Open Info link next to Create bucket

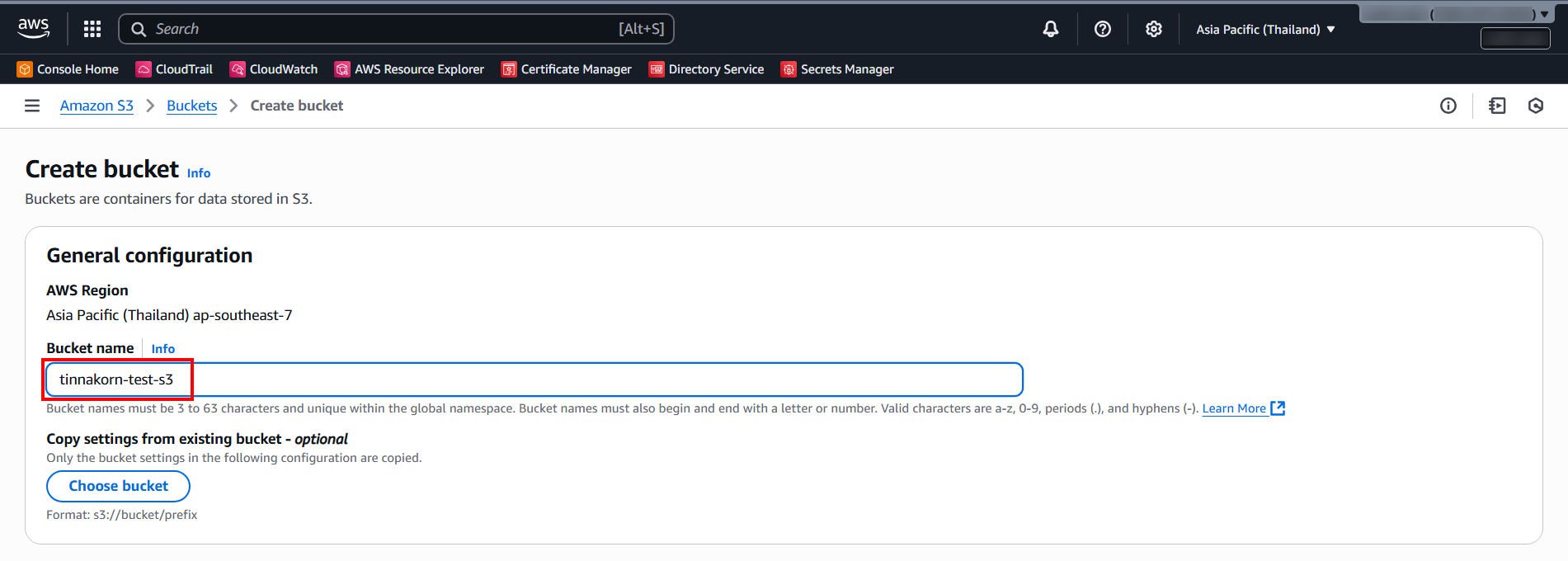tap(199, 173)
